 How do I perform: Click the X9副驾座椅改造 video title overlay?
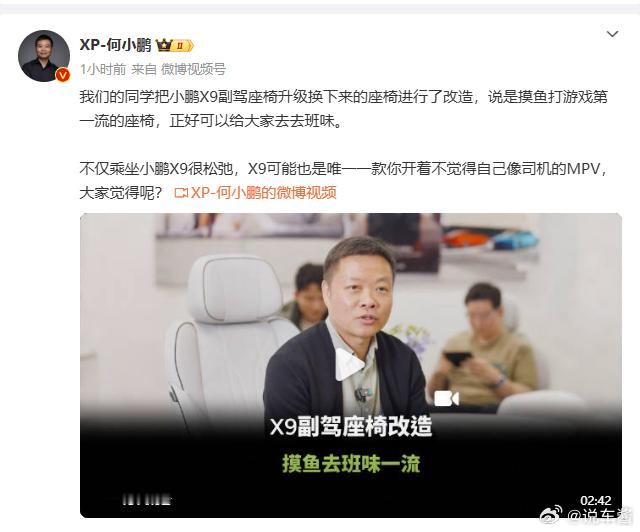coord(351,427)
